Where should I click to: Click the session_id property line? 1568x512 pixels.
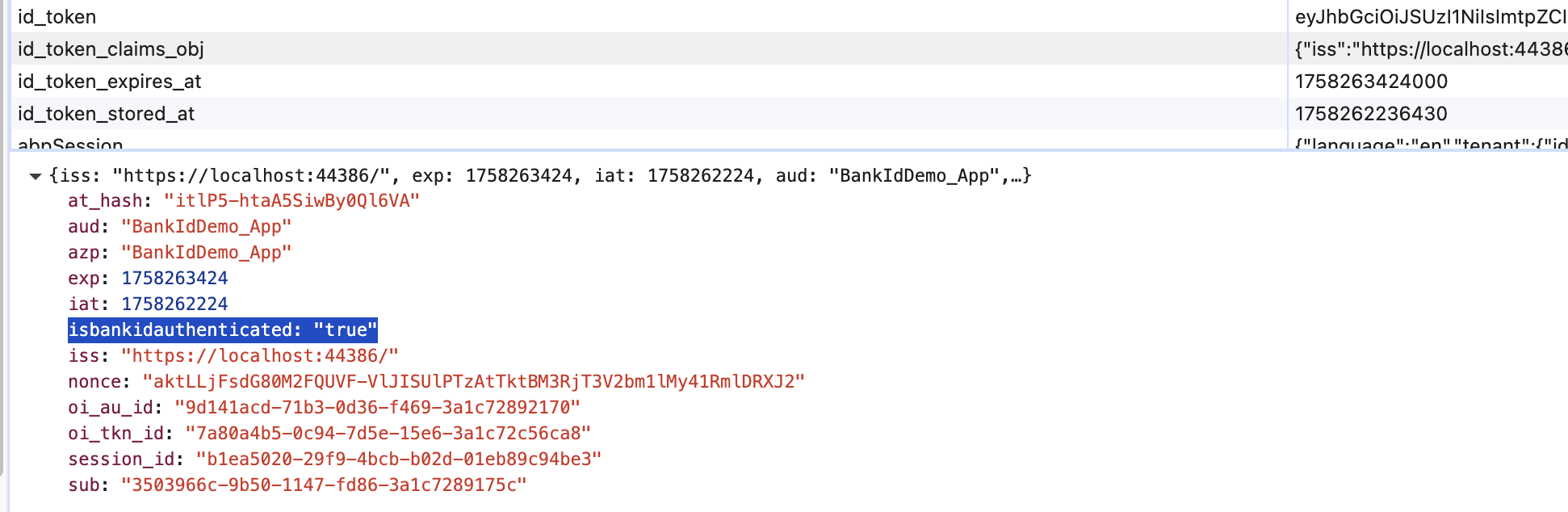[334, 460]
